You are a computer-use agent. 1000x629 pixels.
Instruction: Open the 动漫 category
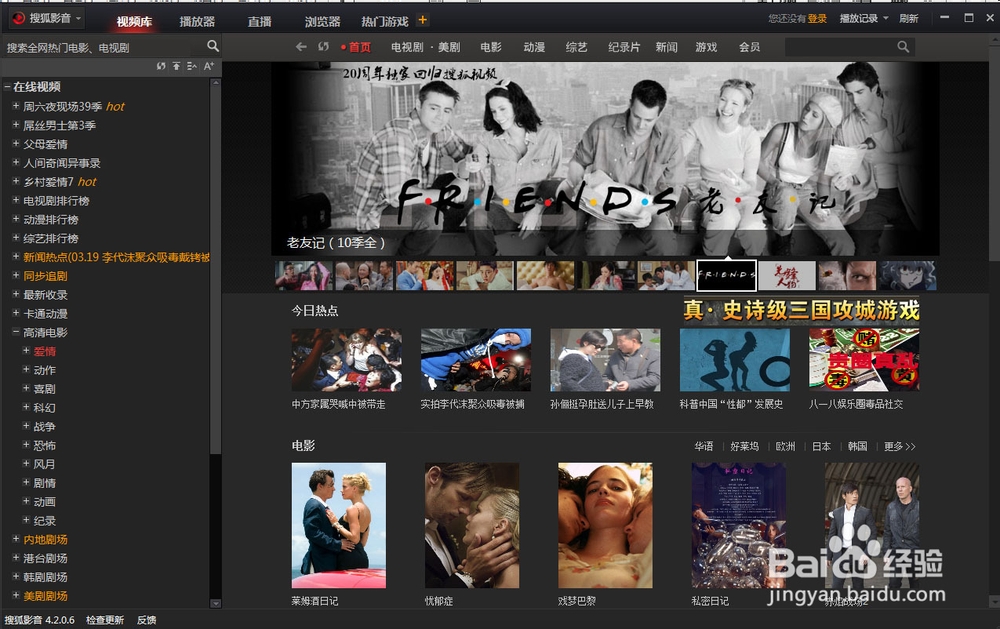534,47
